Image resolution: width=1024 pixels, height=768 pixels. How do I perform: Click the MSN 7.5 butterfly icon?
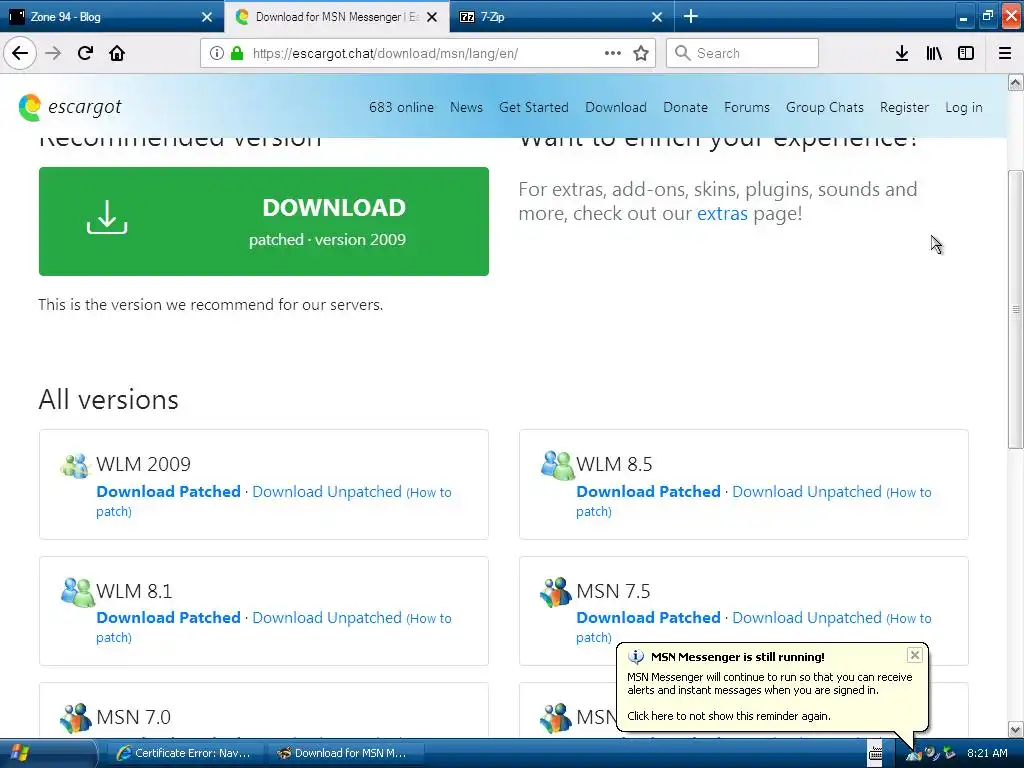pyautogui.click(x=556, y=592)
